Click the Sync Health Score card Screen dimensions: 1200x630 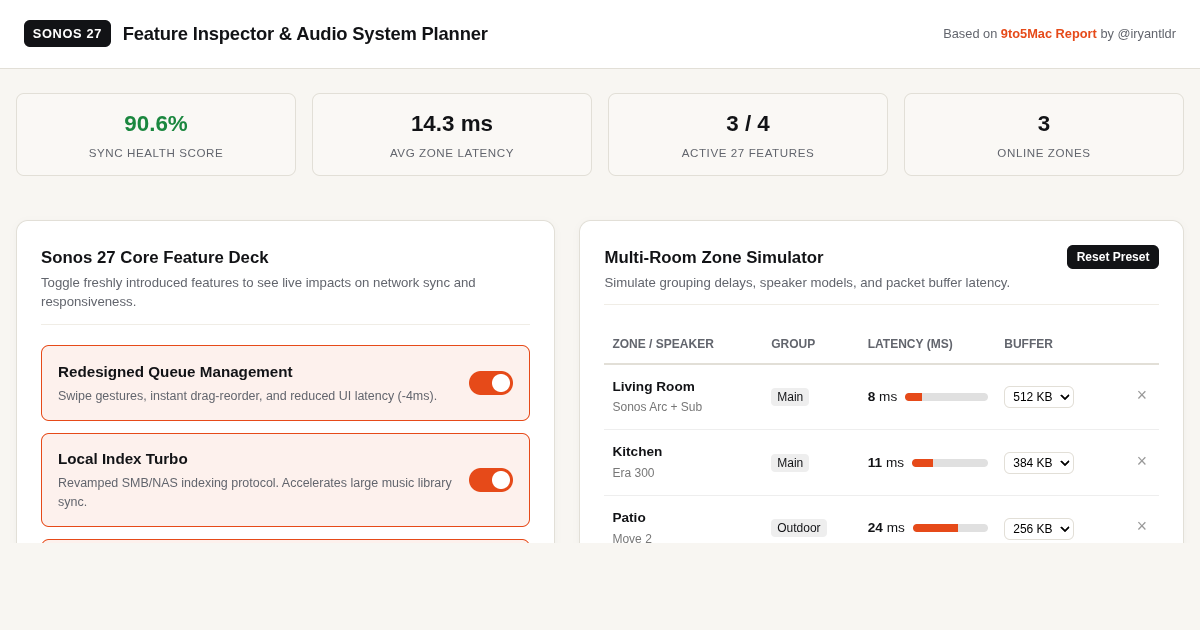156,135
